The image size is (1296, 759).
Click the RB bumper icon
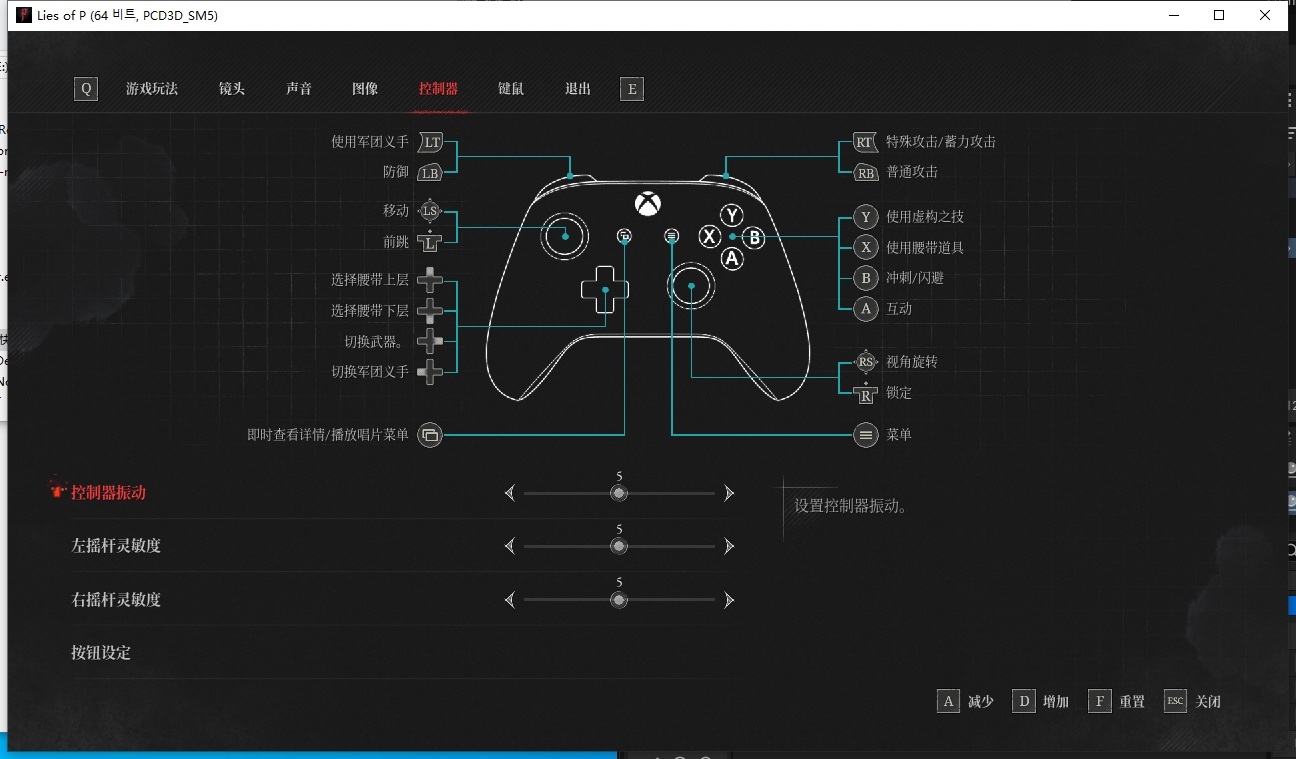point(866,173)
